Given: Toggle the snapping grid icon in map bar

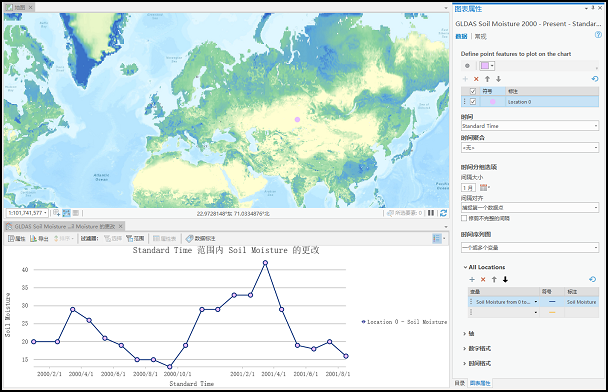Looking at the screenshot, I should pos(66,213).
